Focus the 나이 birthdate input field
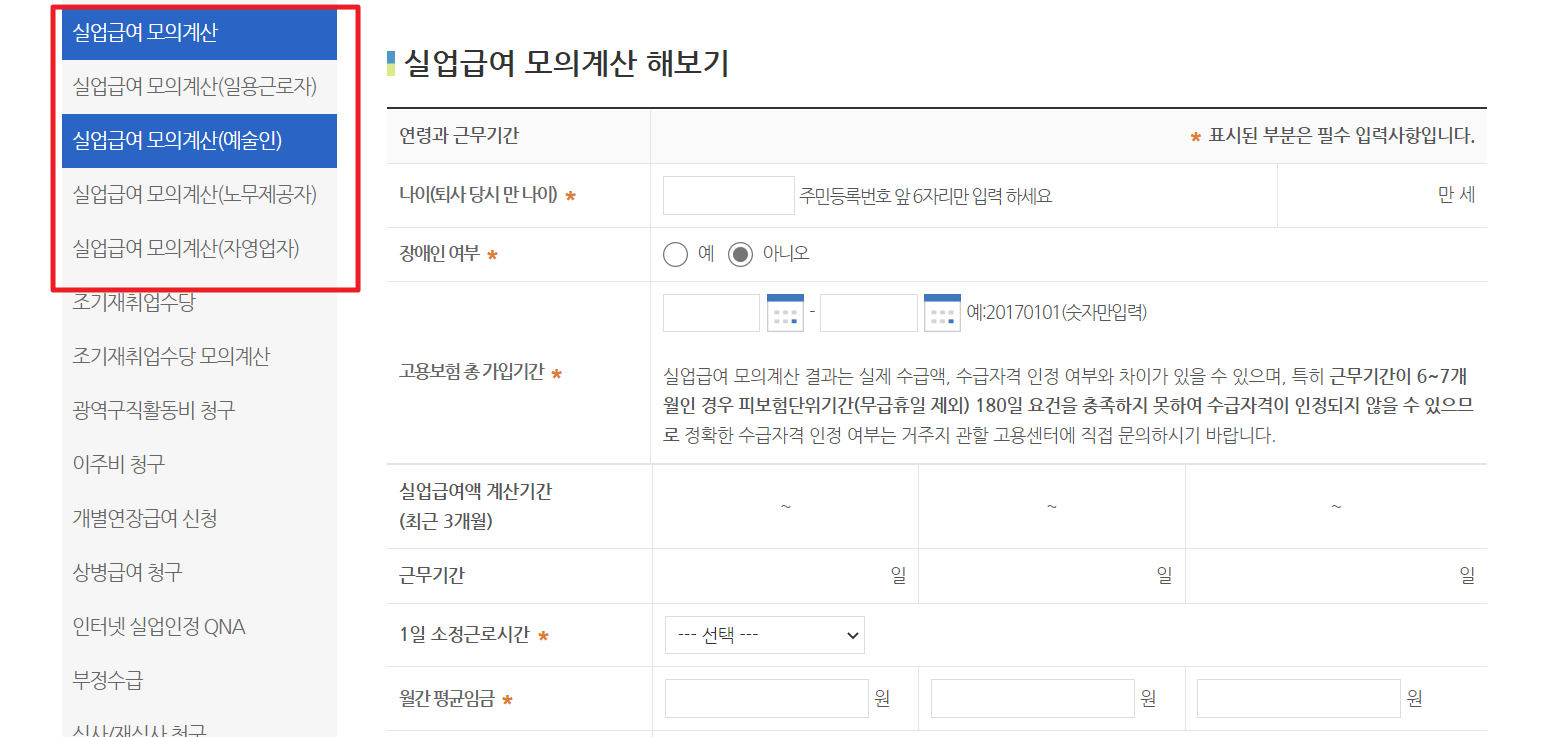This screenshot has width=1542, height=737. [x=729, y=196]
